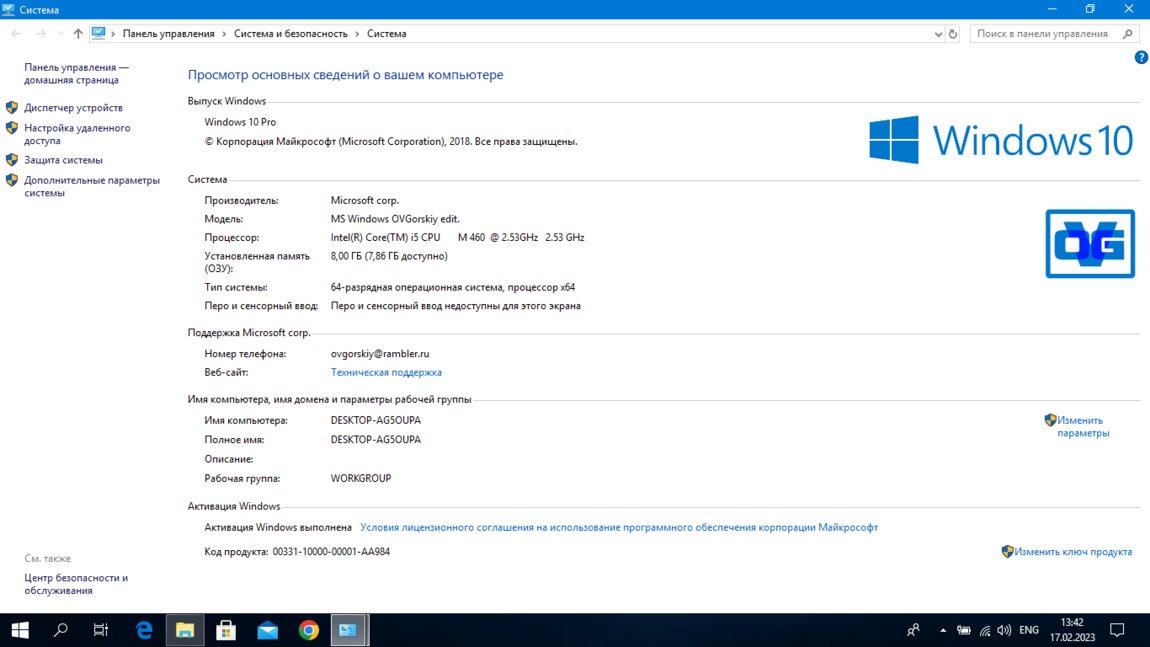Open the ENG input language selector
This screenshot has height=647, width=1150.
coord(1029,631)
